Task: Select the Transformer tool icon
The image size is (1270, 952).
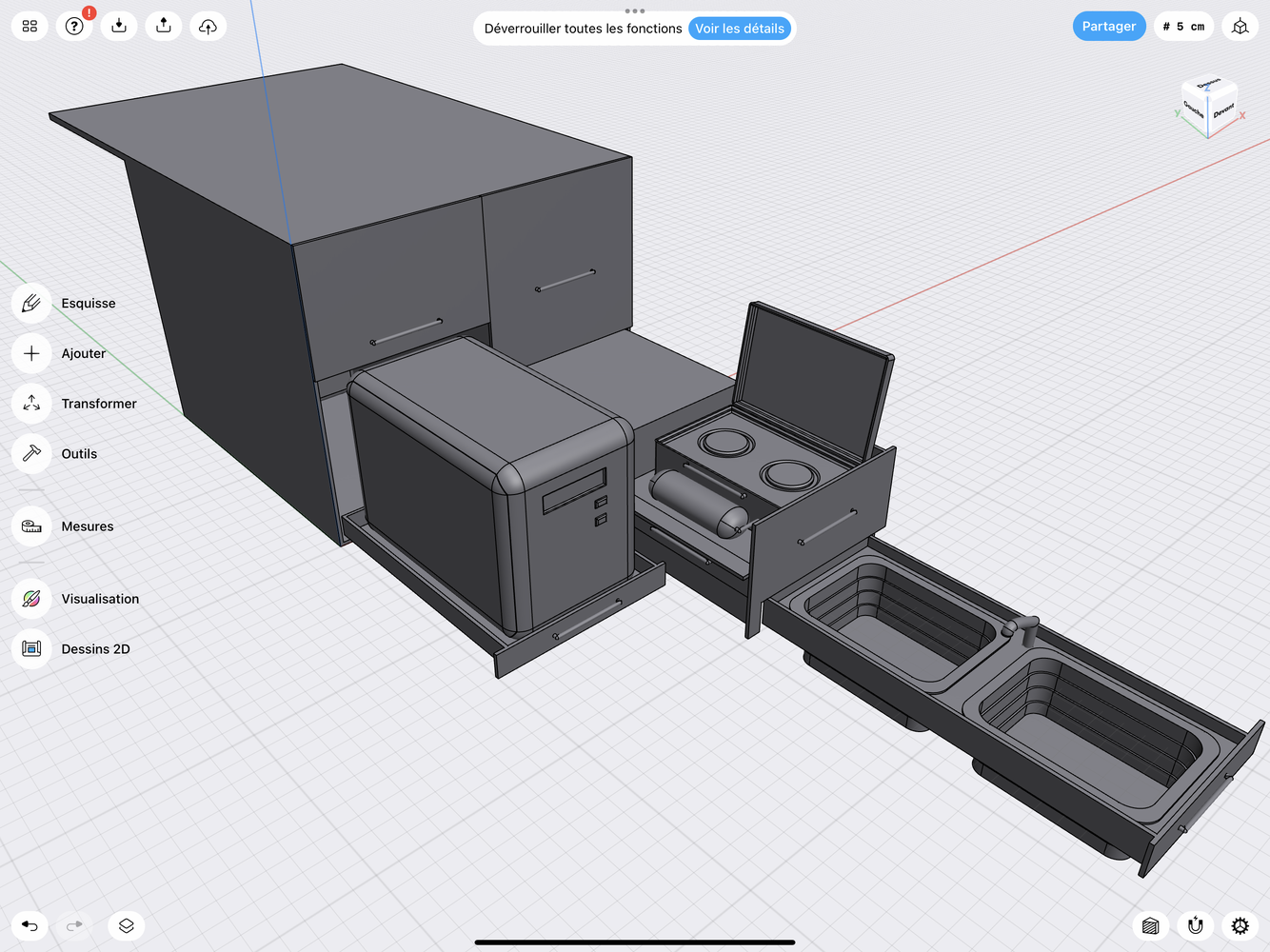Action: click(x=31, y=404)
